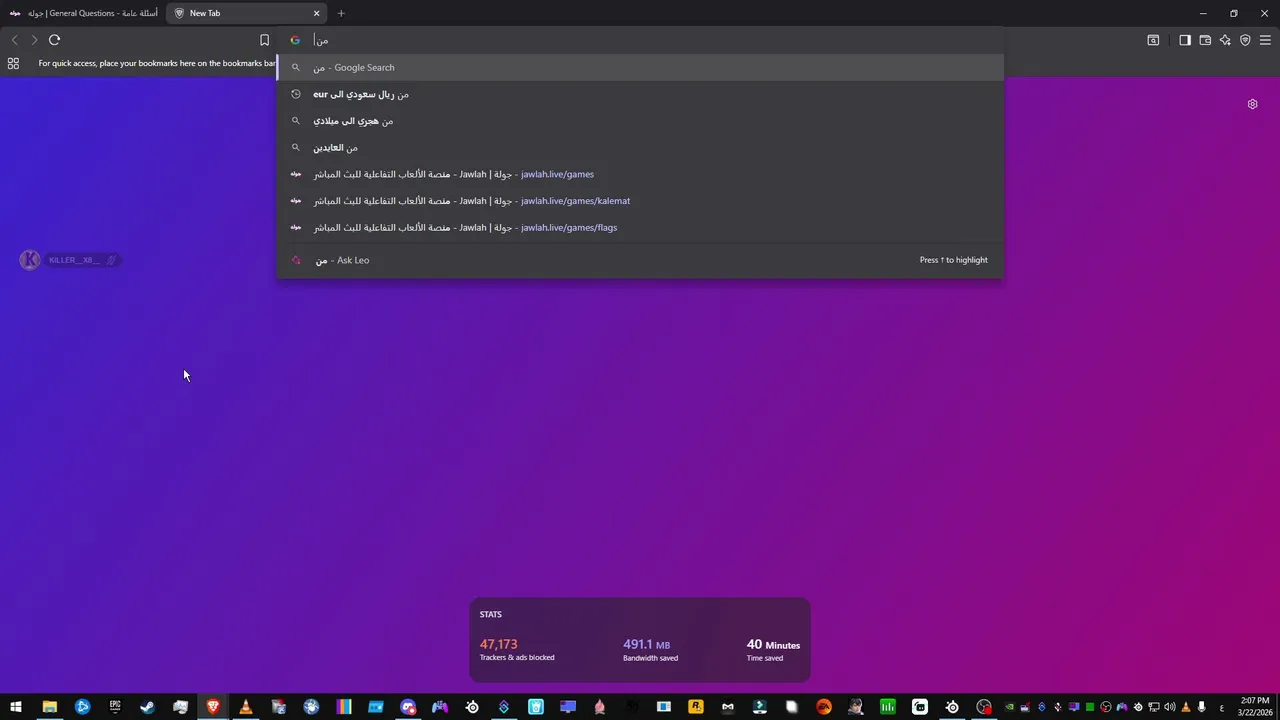Click the Brave browser taskbar icon
The image size is (1280, 720).
213,707
